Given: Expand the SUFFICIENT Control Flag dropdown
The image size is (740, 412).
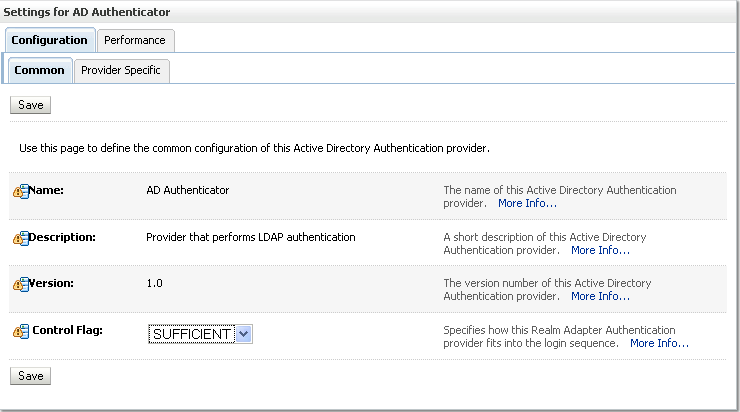Looking at the screenshot, I should pos(244,334).
